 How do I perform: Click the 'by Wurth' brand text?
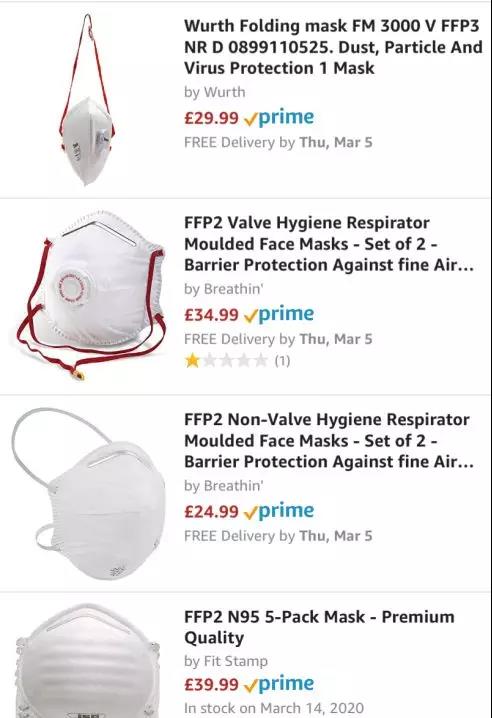tap(214, 92)
